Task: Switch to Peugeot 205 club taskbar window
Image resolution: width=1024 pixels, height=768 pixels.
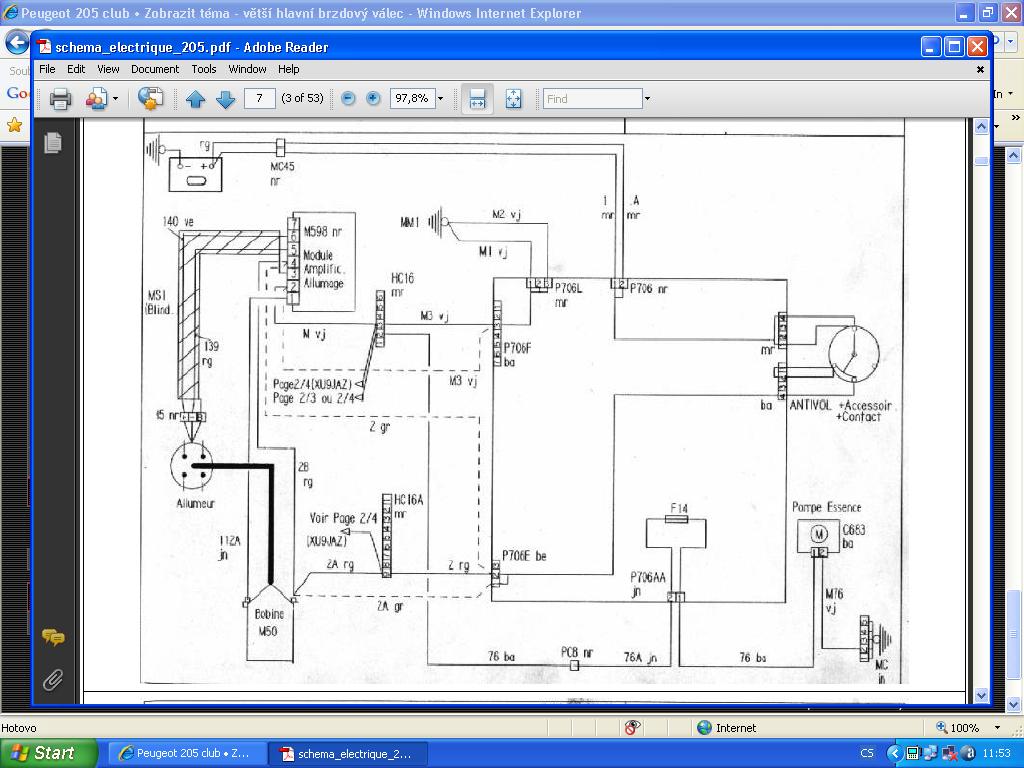Action: [x=184, y=753]
